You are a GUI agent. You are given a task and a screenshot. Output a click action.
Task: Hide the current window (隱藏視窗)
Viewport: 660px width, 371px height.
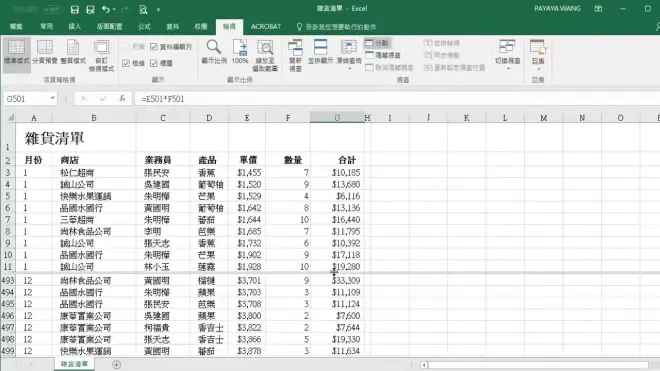(383, 55)
